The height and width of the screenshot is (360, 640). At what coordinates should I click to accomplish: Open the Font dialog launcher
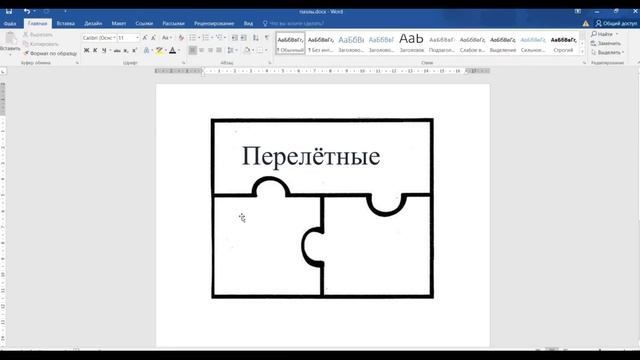183,63
